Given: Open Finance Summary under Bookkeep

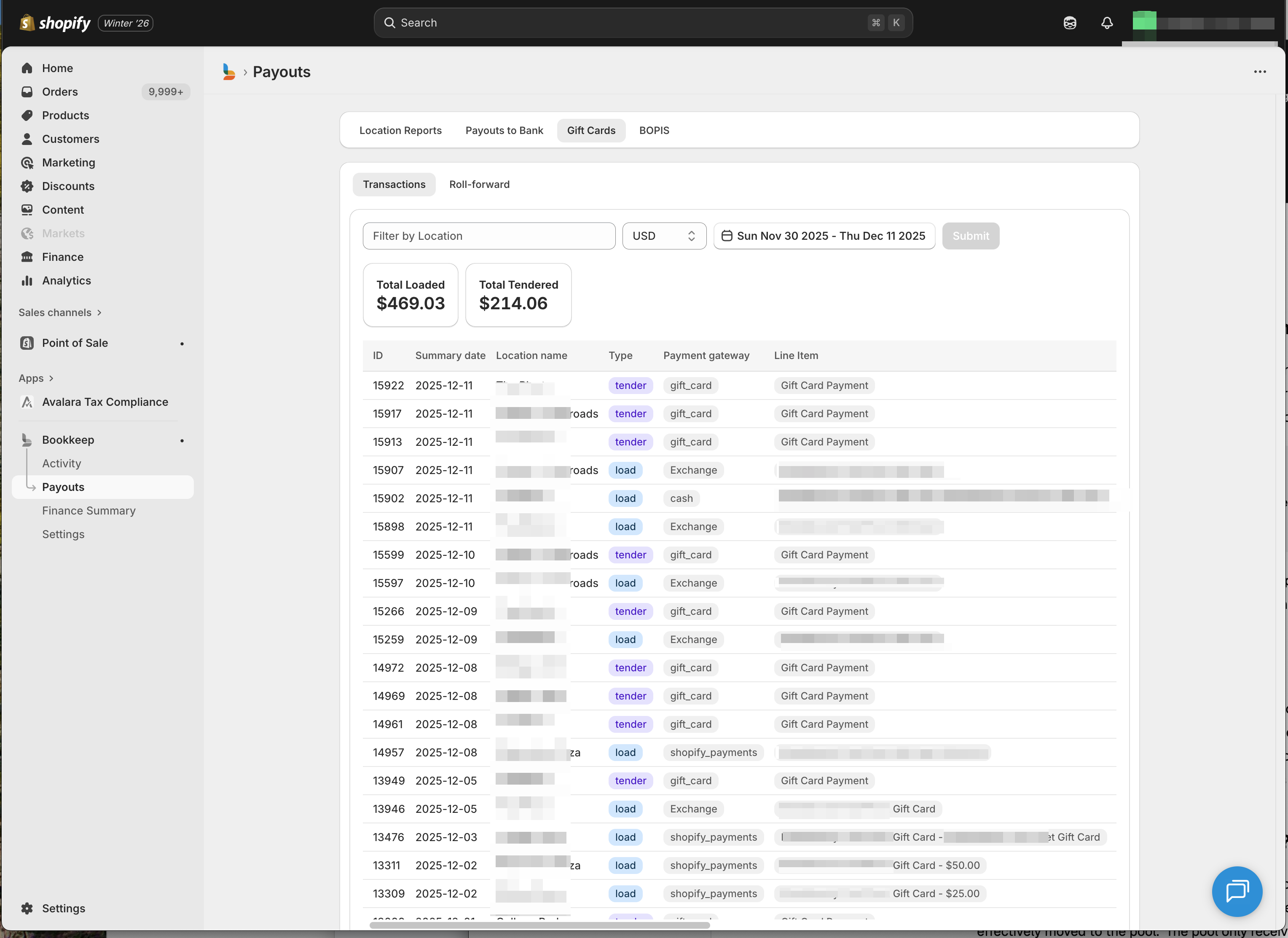Looking at the screenshot, I should point(89,510).
